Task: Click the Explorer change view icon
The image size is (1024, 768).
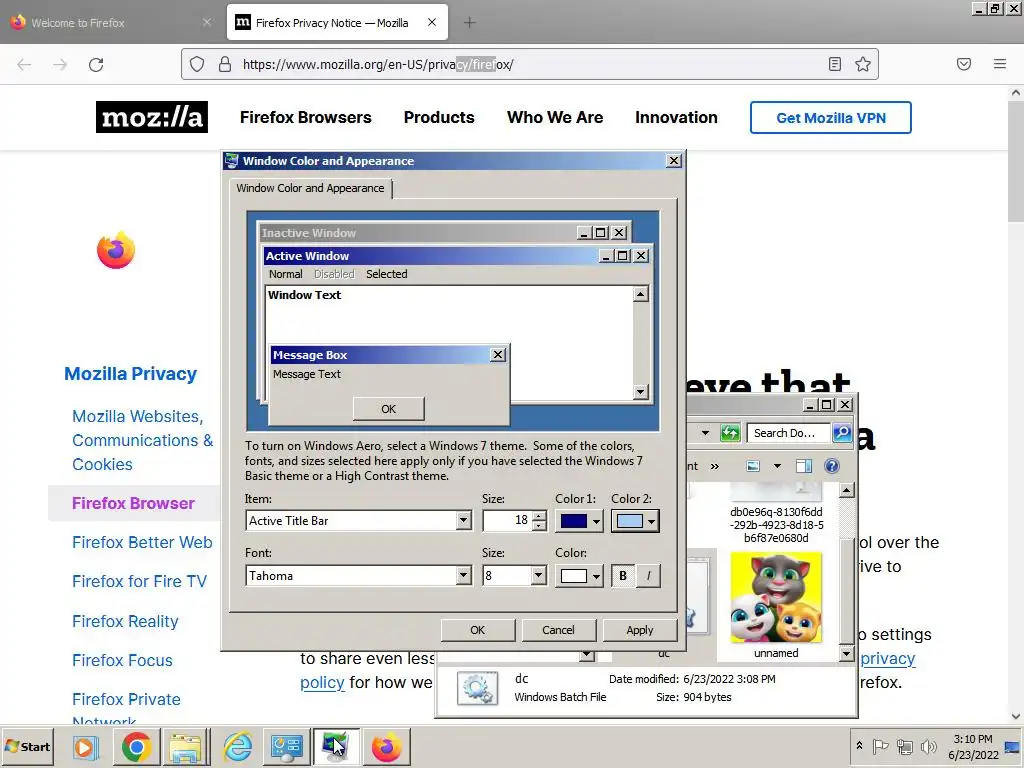Action: 753,466
